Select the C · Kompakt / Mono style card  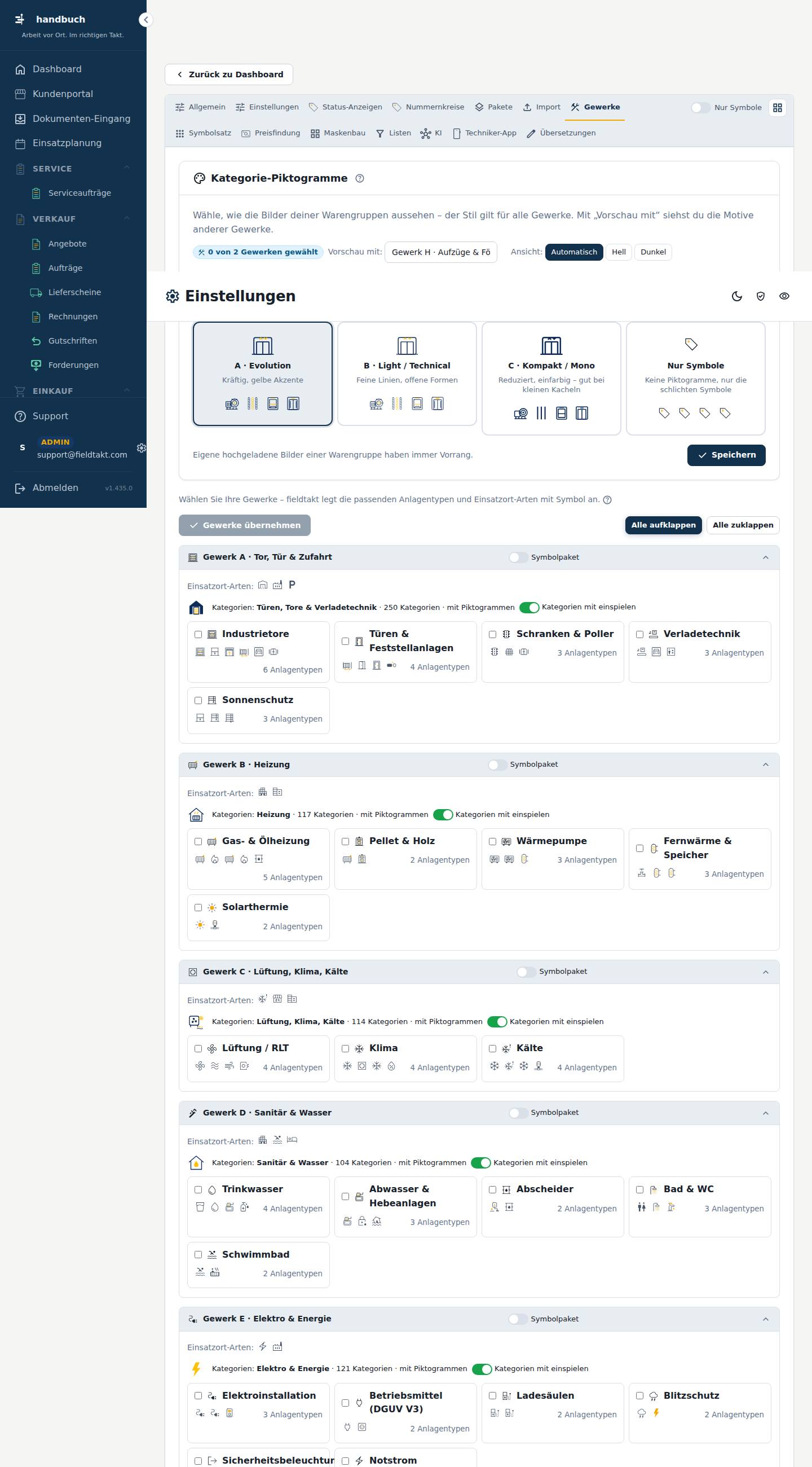point(551,379)
